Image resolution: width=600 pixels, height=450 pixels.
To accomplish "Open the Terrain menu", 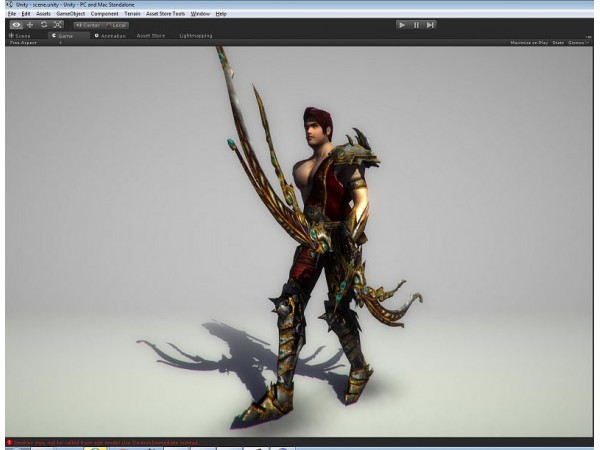I will pos(132,14).
